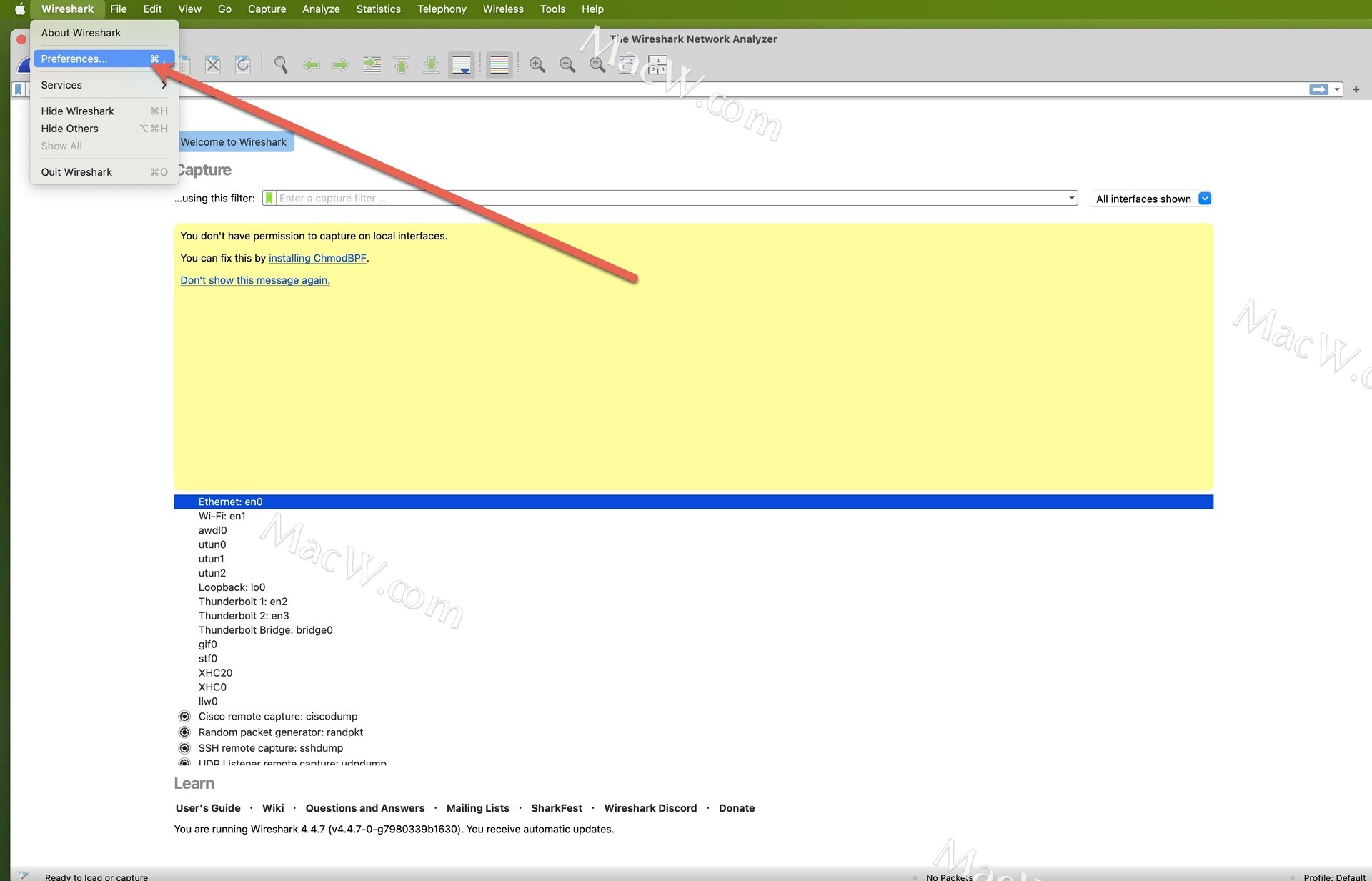Expand the Services submenu
1372x881 pixels.
tap(104, 85)
